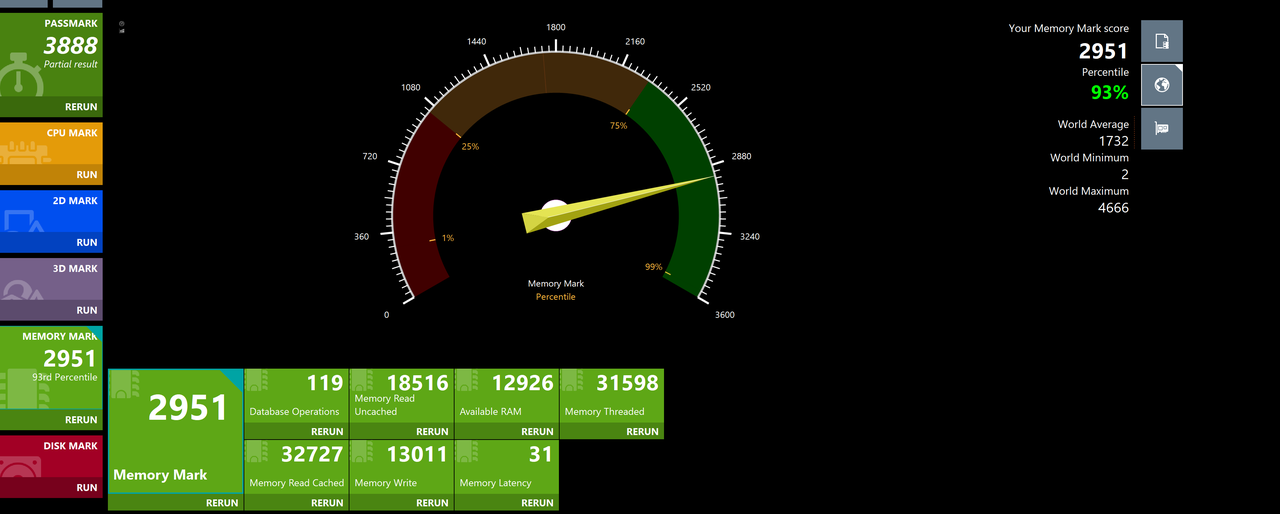Click the memory icon on Memory Threaded tile
1280x514 pixels.
(573, 381)
